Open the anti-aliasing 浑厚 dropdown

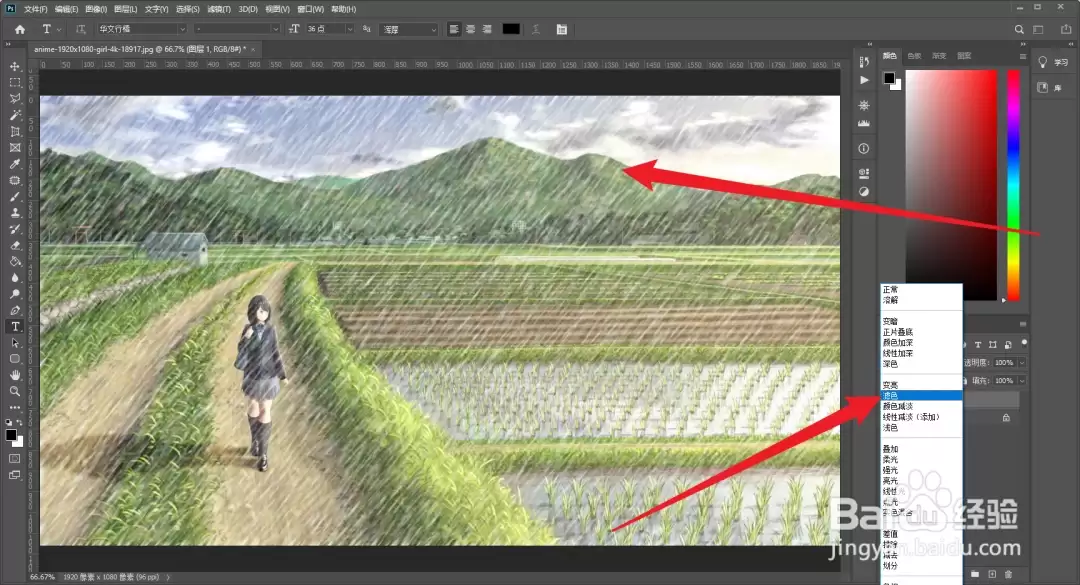[408, 29]
